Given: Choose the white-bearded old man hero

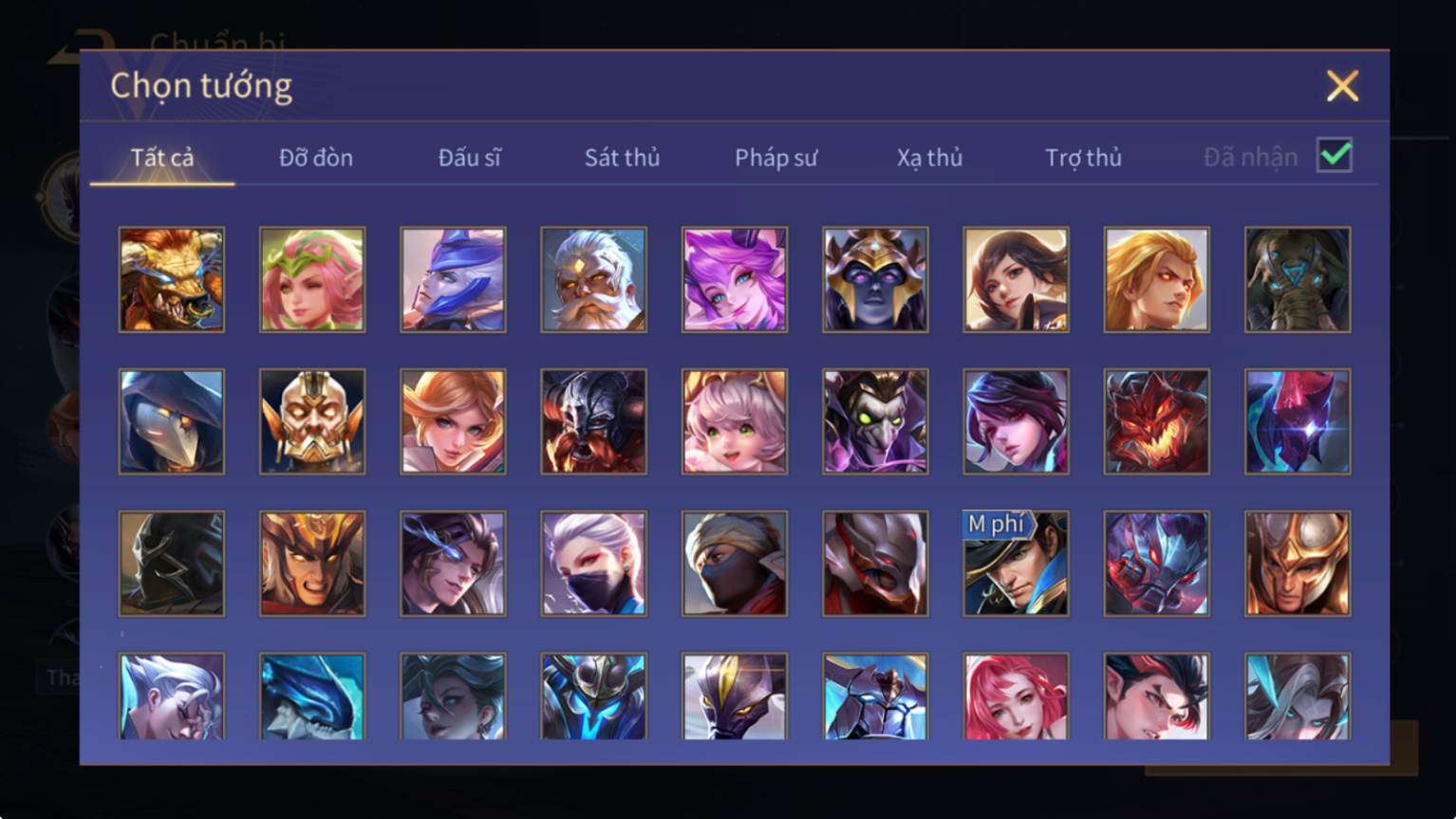Looking at the screenshot, I should pos(593,279).
